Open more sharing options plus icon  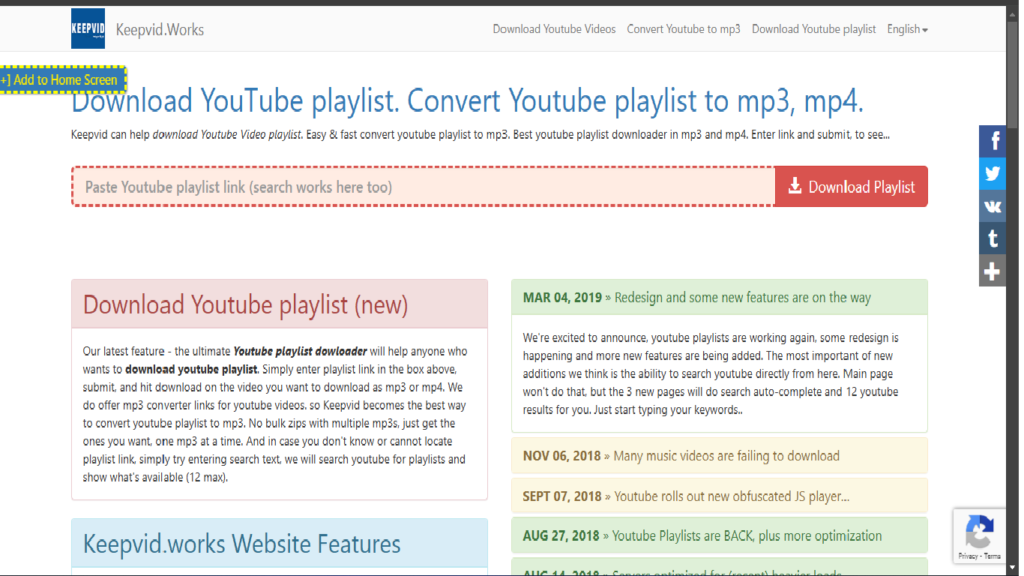(992, 271)
